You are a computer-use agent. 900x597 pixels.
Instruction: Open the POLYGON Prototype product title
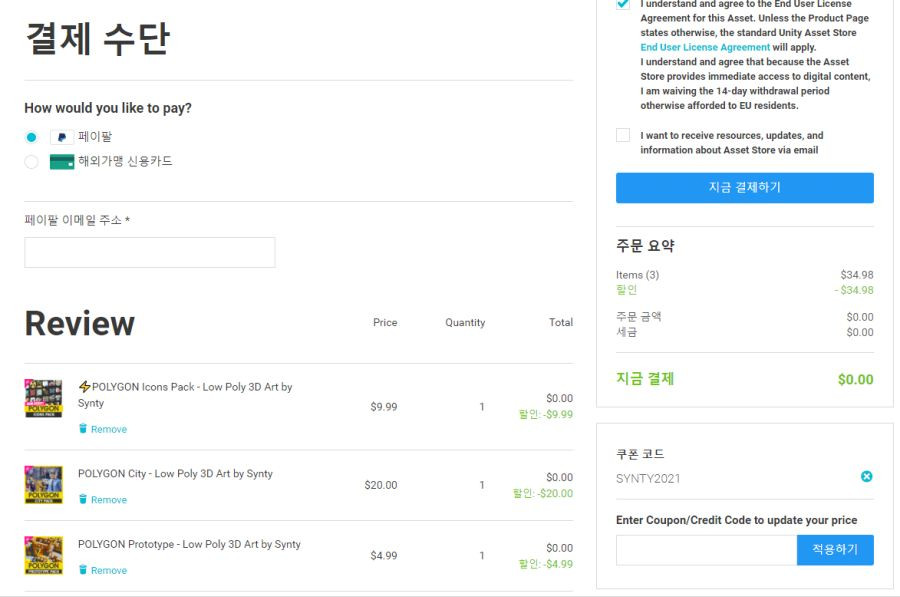[189, 544]
